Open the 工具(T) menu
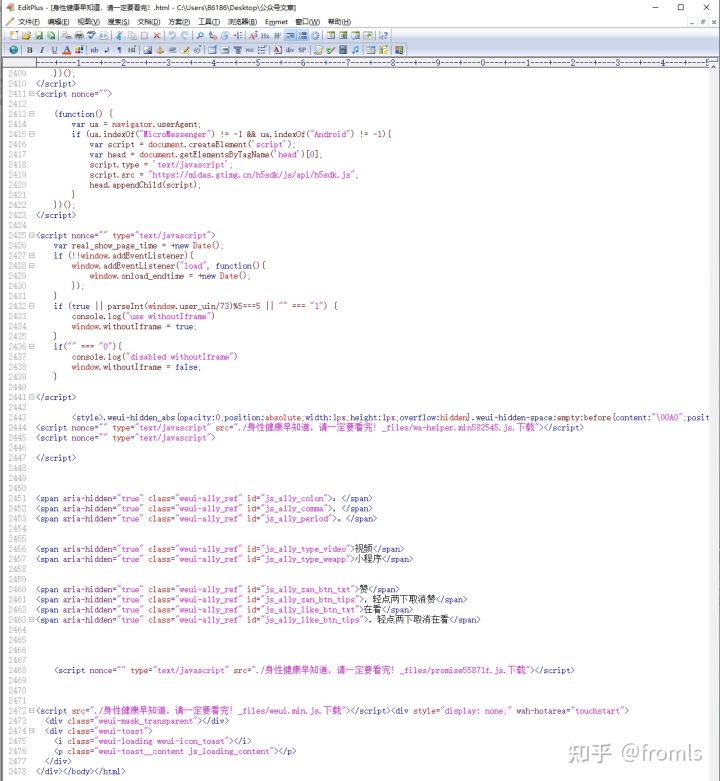720x781 pixels. (x=209, y=21)
